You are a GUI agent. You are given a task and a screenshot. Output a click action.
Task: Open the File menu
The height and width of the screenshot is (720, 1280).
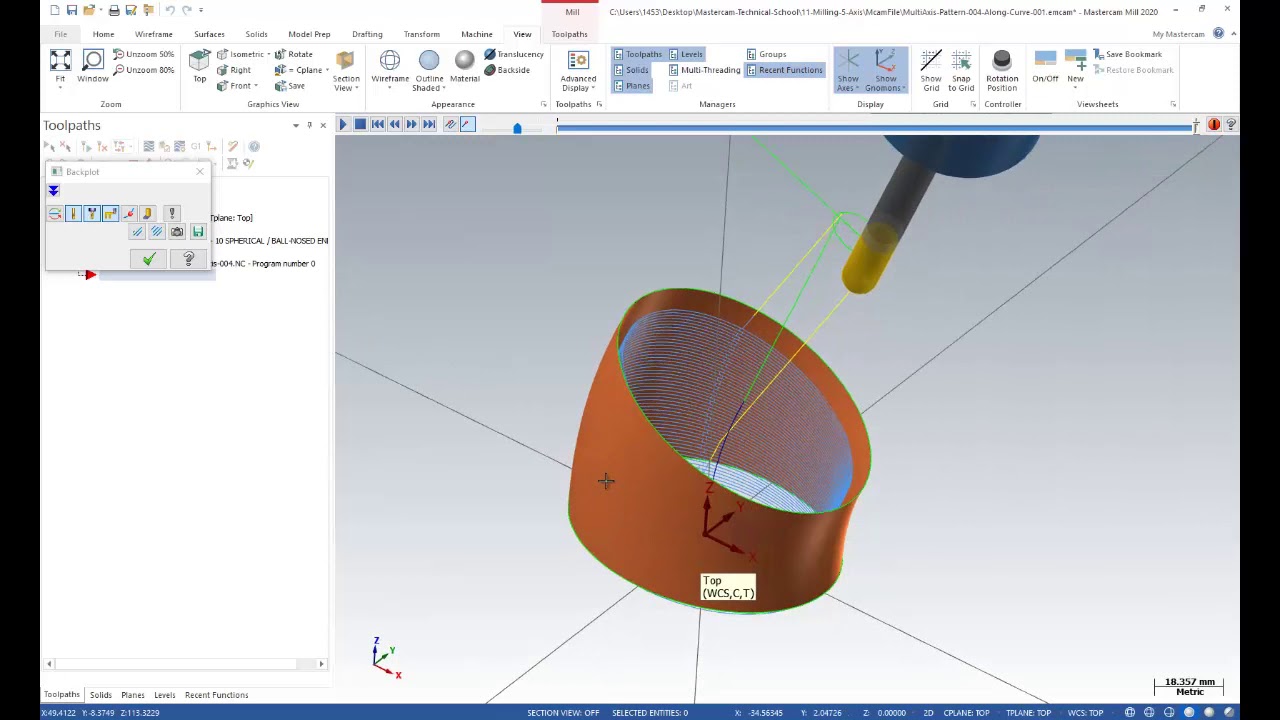click(61, 34)
